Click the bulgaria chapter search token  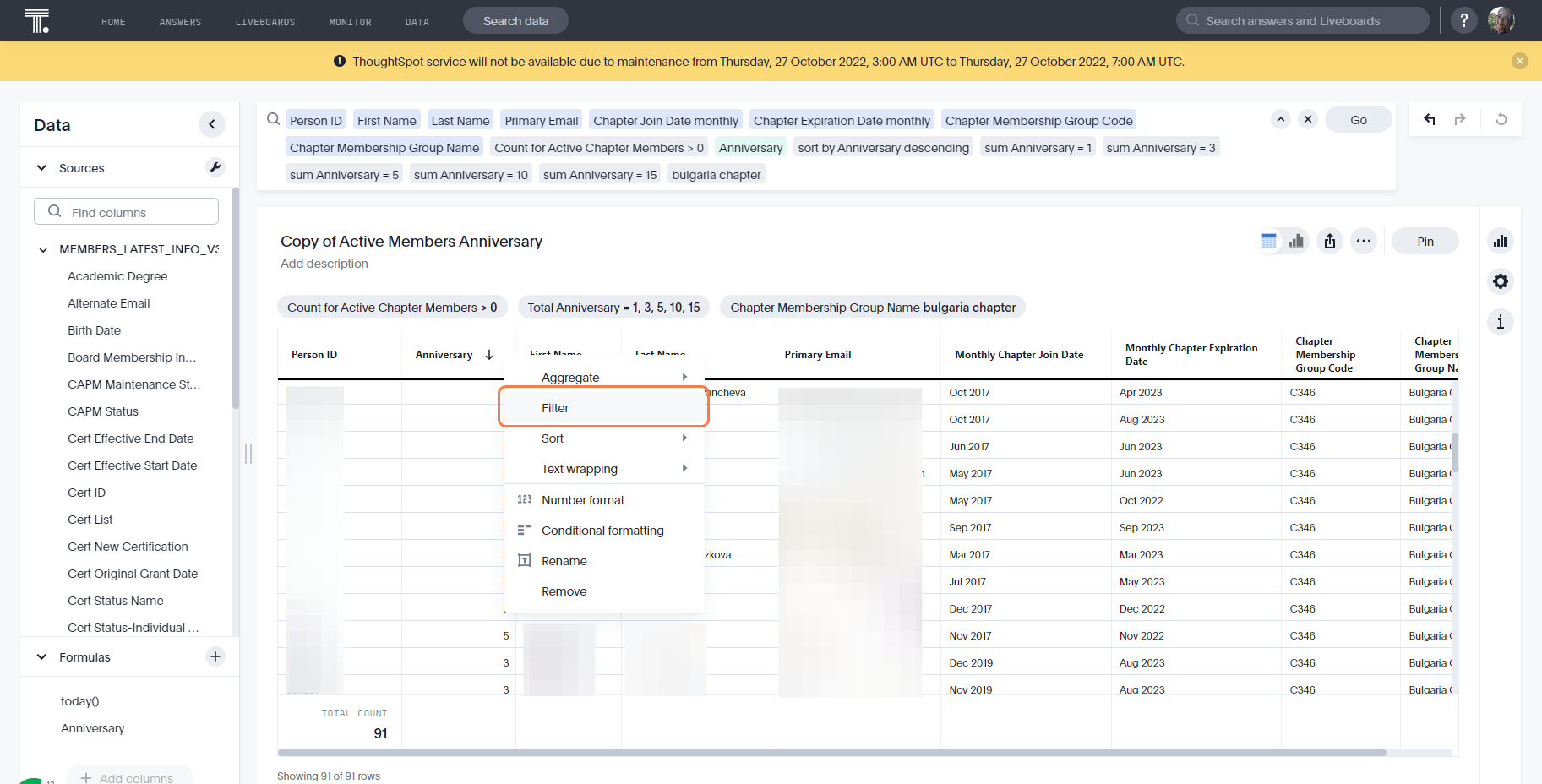[717, 174]
